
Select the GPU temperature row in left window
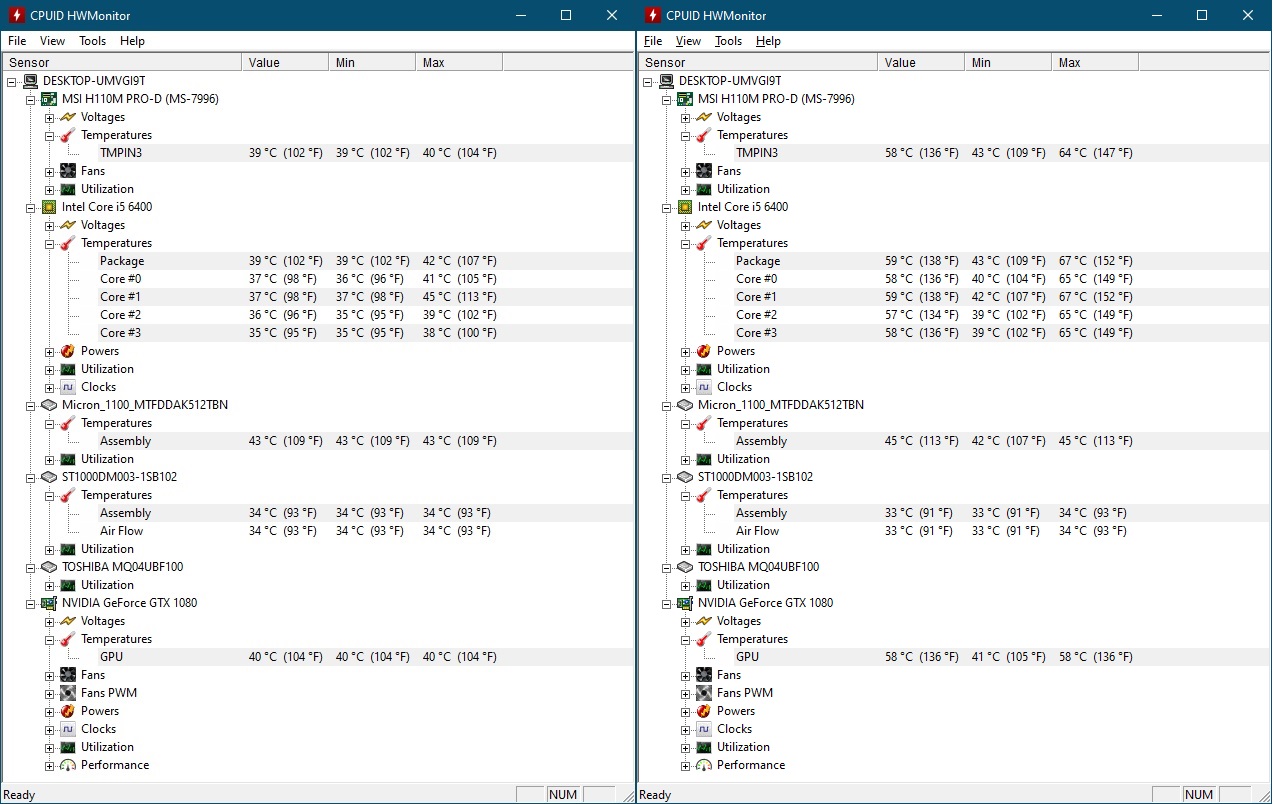click(111, 657)
